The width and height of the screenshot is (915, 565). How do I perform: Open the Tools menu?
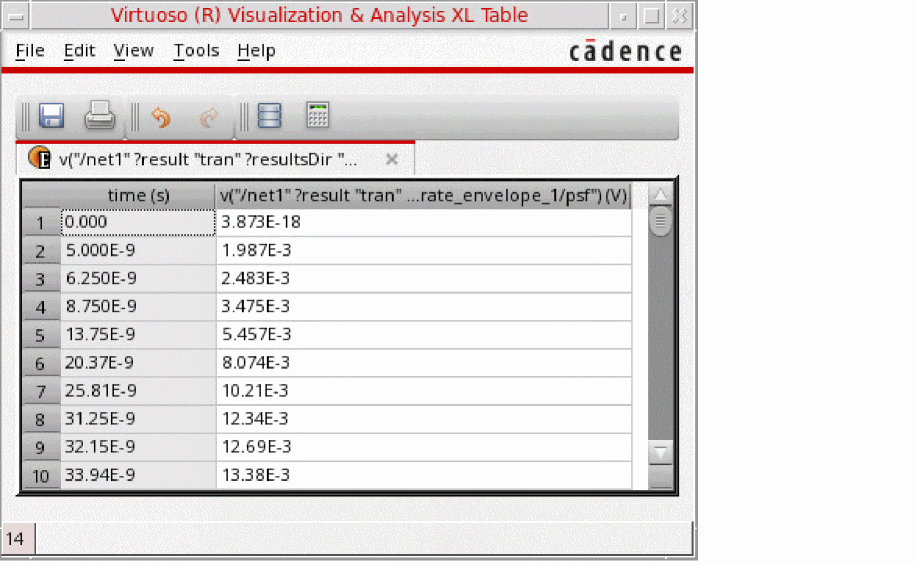pos(196,51)
